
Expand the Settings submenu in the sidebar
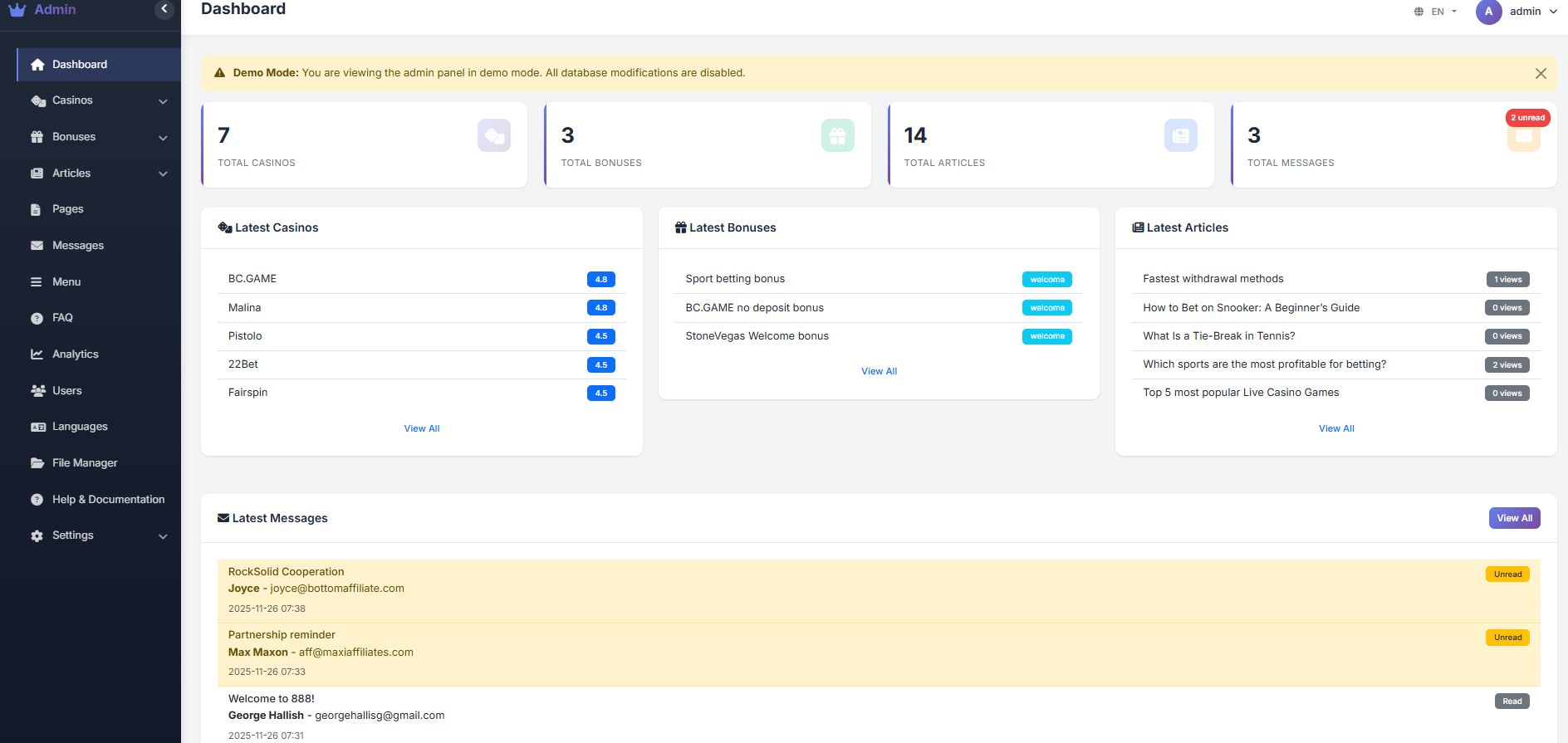(x=163, y=536)
